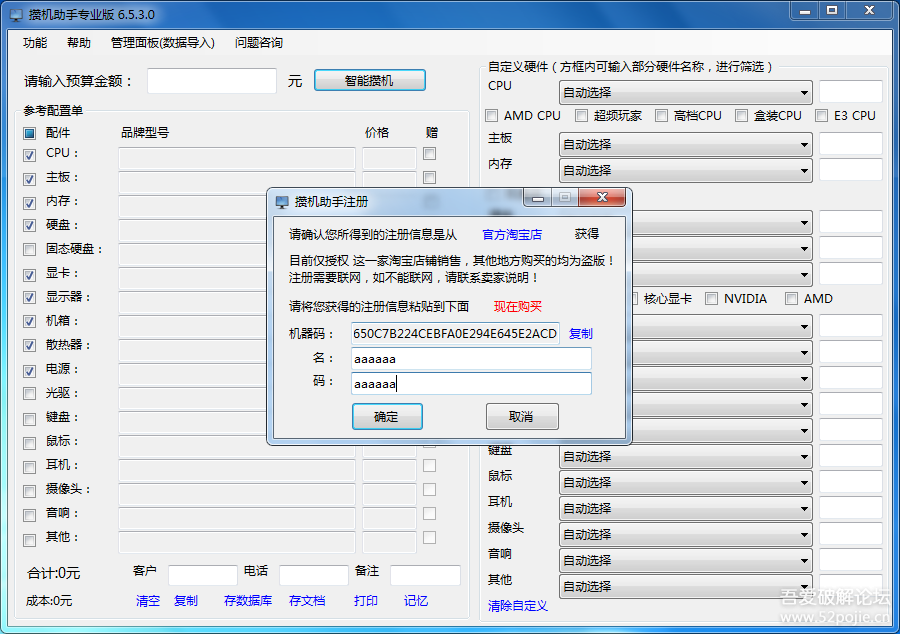Screen dimensions: 900x634
Task: Click 打印 to print the build list
Action: click(365, 601)
